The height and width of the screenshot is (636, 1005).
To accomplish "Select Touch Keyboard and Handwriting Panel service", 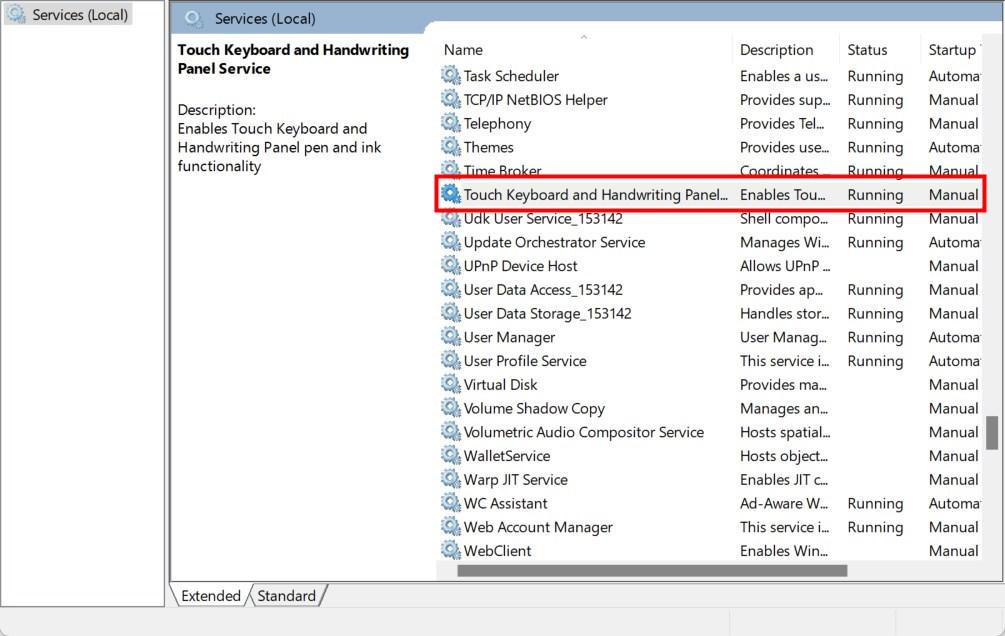I will 595,195.
